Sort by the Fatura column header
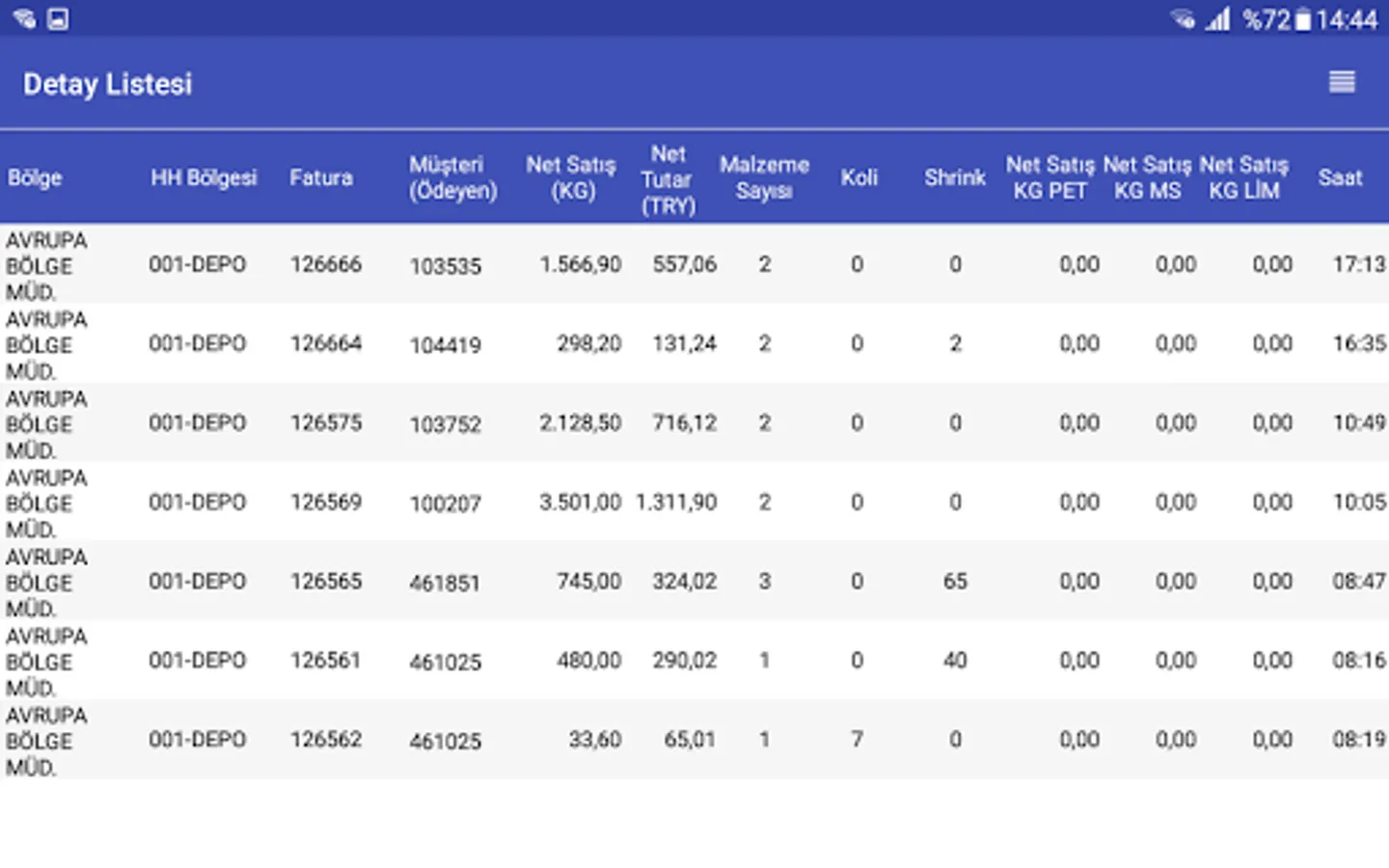Image resolution: width=1389 pixels, height=868 pixels. coord(320,177)
